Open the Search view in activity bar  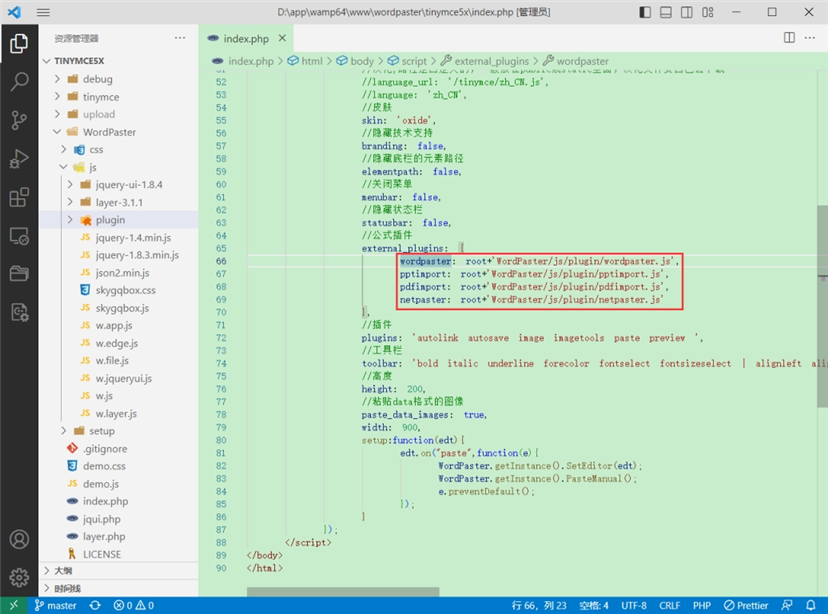(x=19, y=82)
